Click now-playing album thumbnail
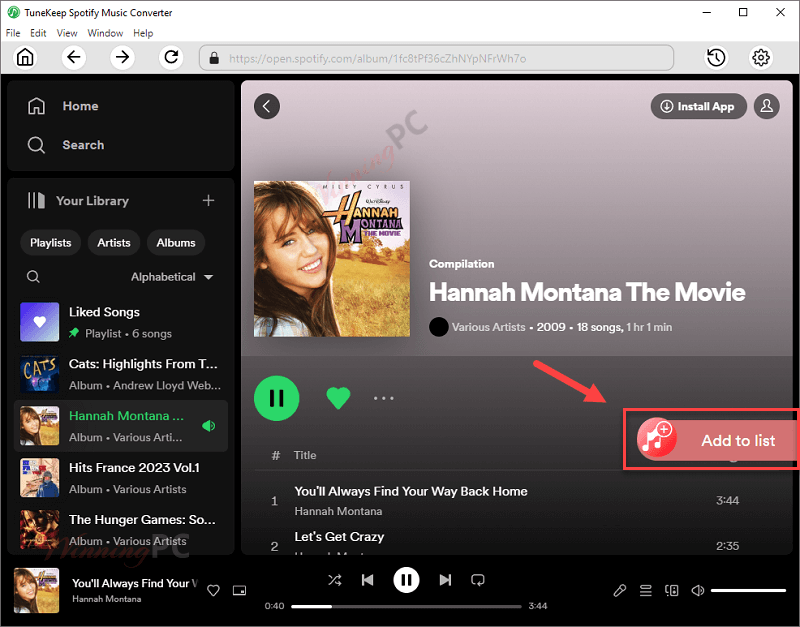Screen dimensions: 800x627 tap(36, 590)
